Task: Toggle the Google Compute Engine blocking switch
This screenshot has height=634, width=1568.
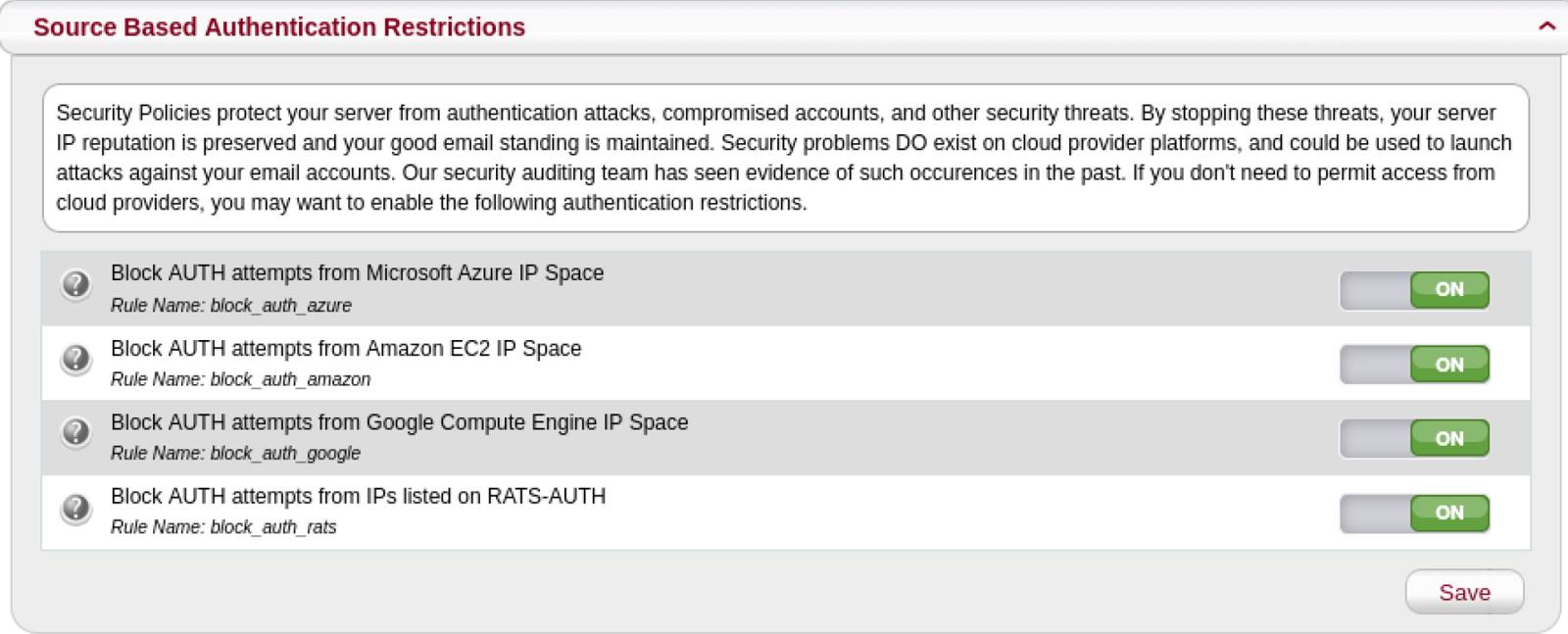Action: click(x=1415, y=438)
